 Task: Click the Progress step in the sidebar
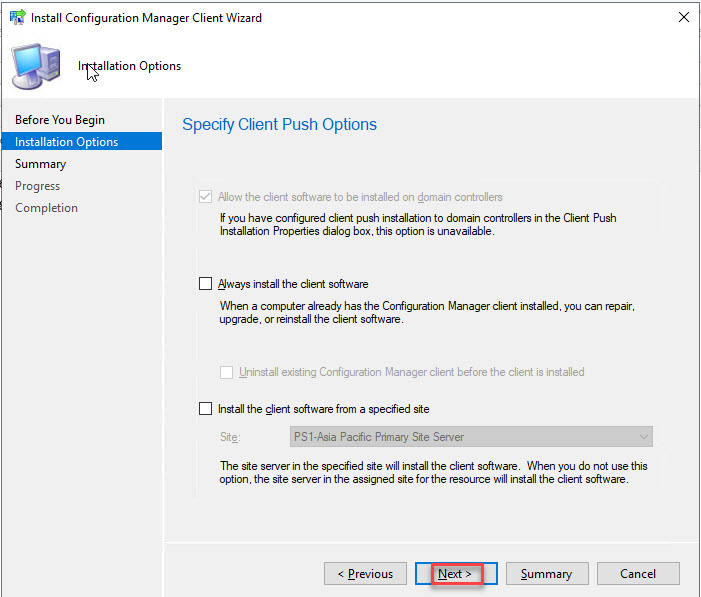point(37,186)
